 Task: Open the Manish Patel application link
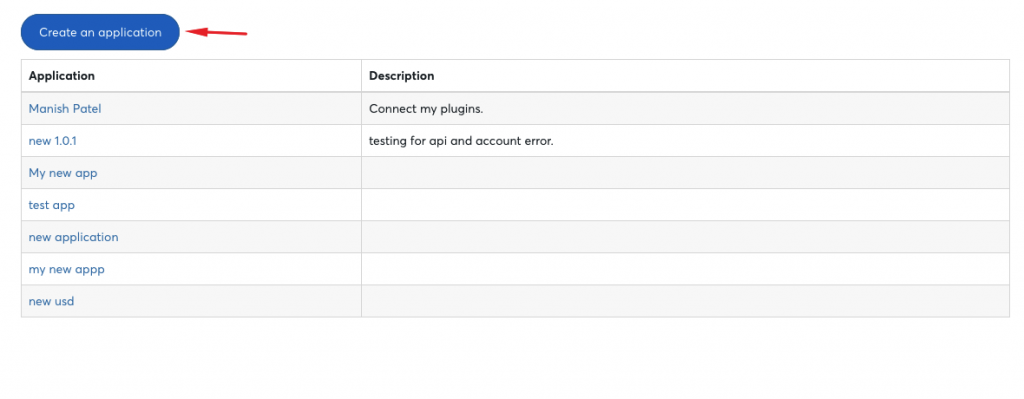[65, 109]
